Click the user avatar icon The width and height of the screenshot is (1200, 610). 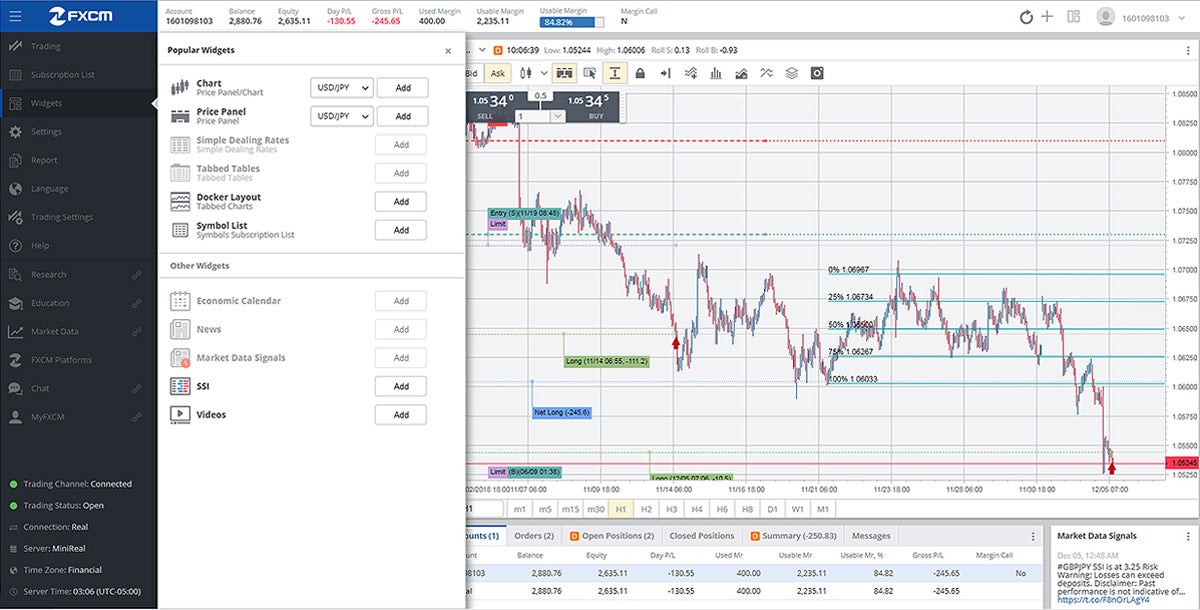(1106, 17)
